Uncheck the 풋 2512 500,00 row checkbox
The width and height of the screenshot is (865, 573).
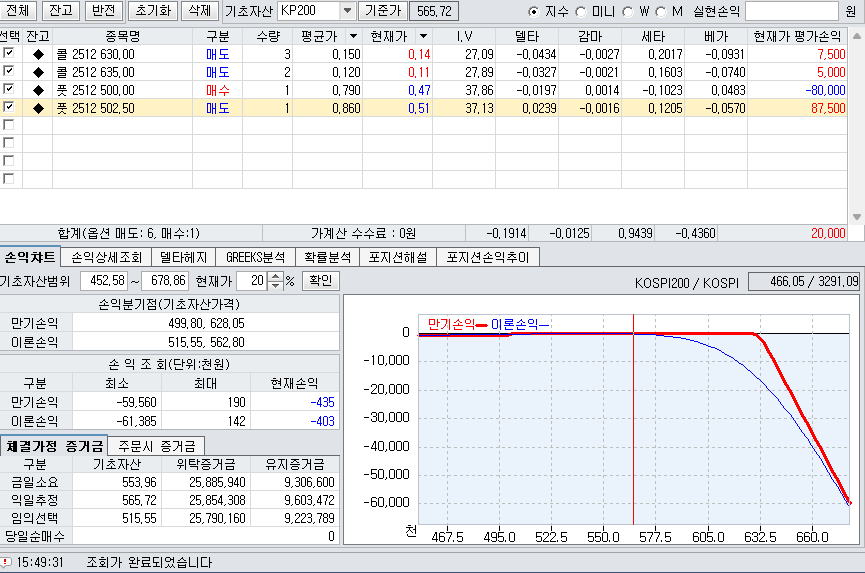[8, 89]
